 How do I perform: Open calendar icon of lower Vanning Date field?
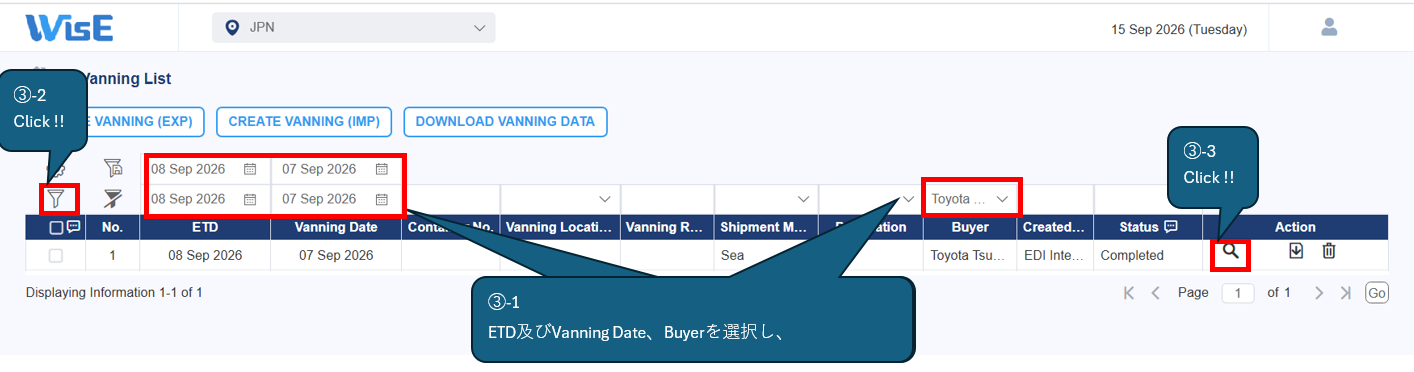[x=381, y=199]
